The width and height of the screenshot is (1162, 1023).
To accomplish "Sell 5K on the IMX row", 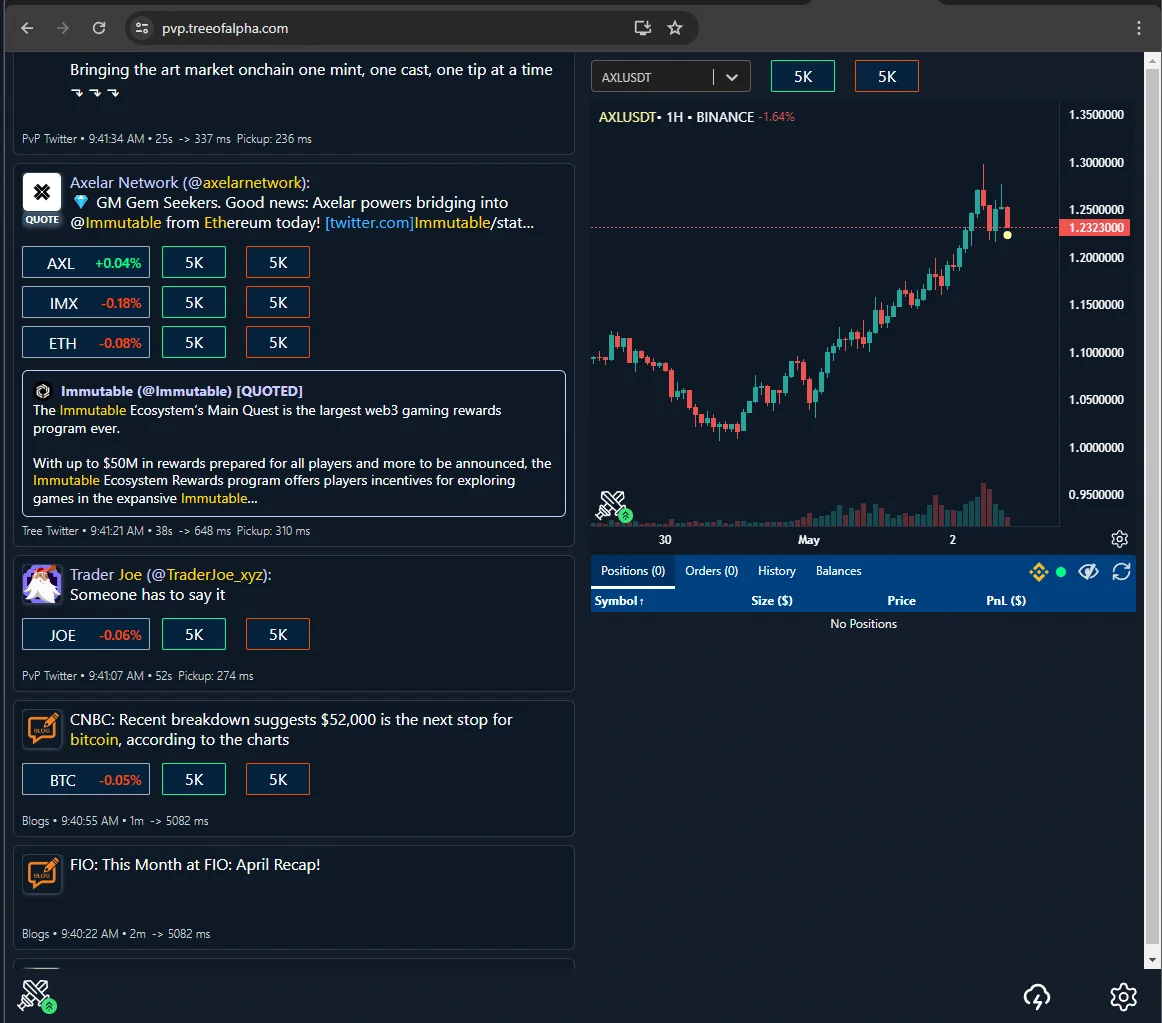I will pyautogui.click(x=278, y=302).
